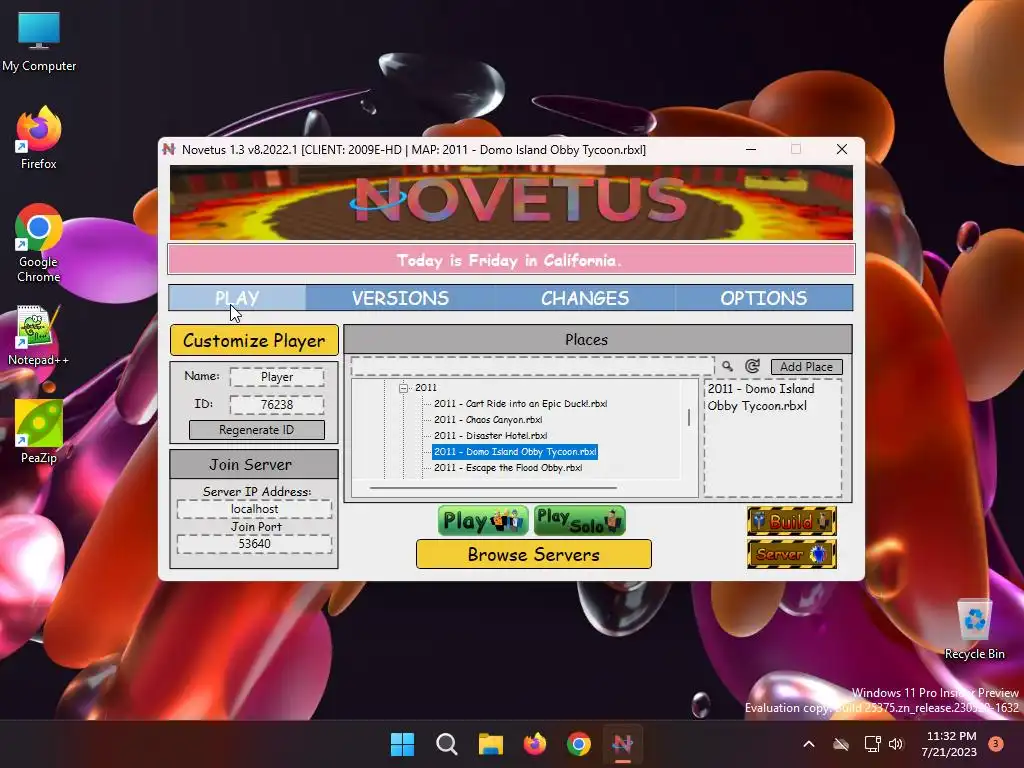Click the network status tray icon
This screenshot has width=1024, height=768.
pos(872,744)
